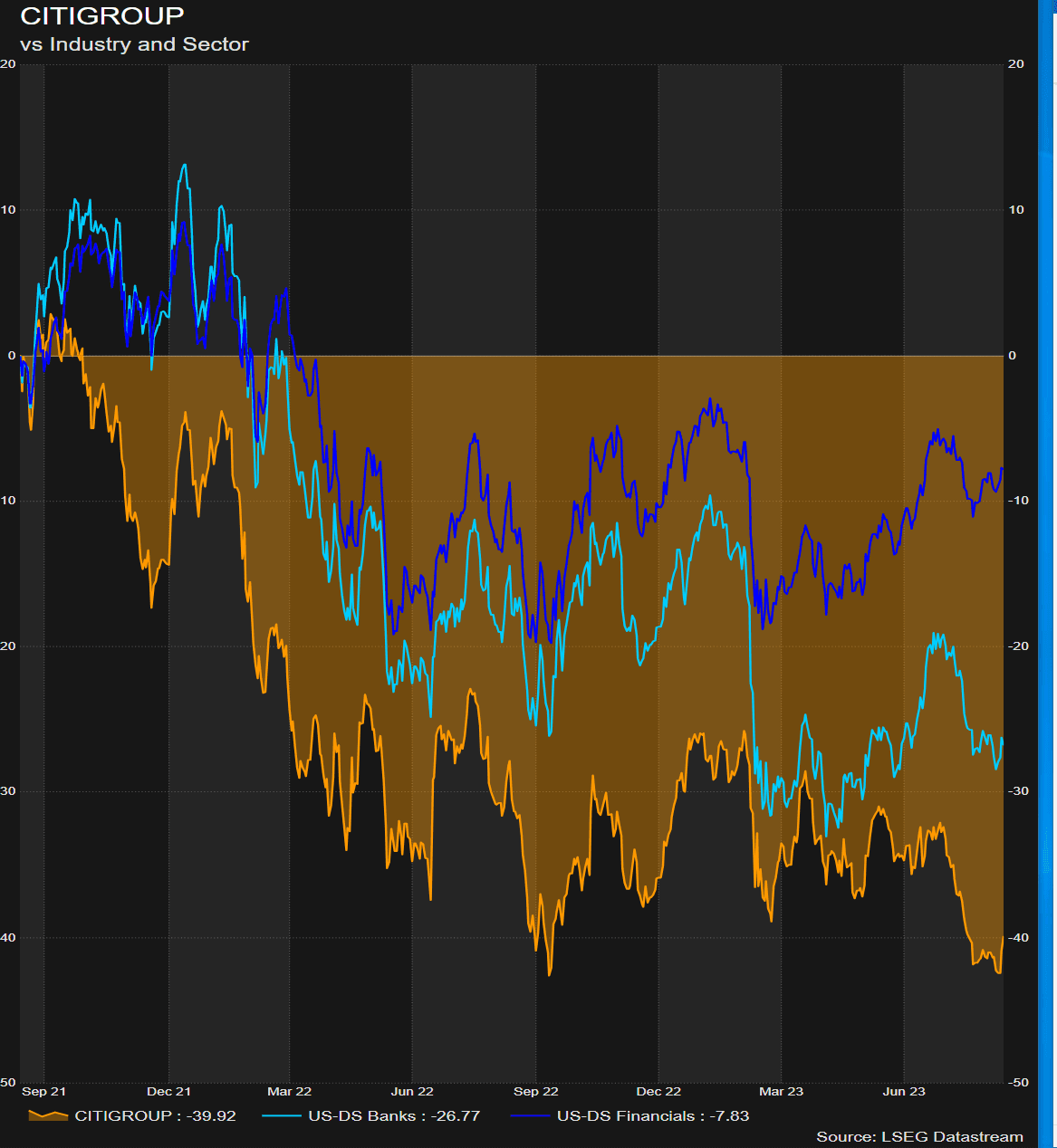Click the CITIGROUP chart title
The width and height of the screenshot is (1057, 1148).
(102, 15)
